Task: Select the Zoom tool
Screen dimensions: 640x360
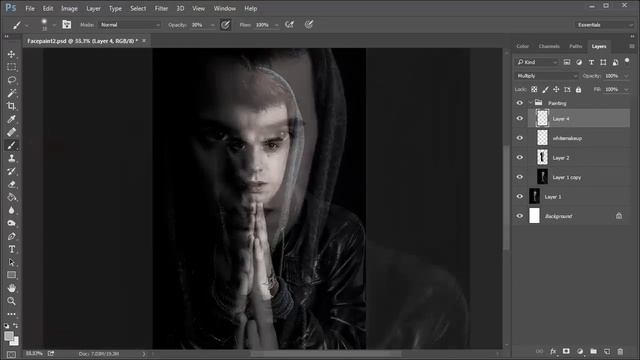Action: tap(11, 301)
